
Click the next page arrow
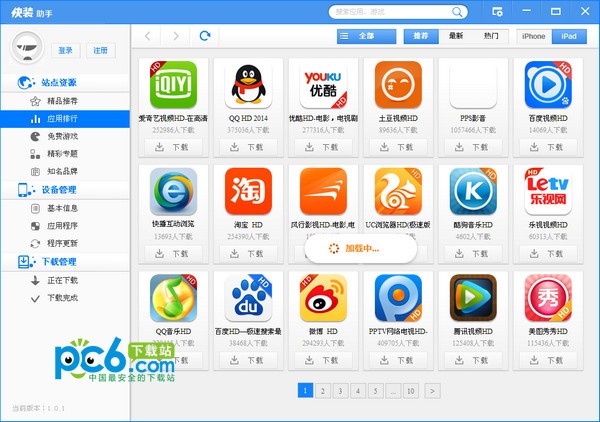click(432, 391)
